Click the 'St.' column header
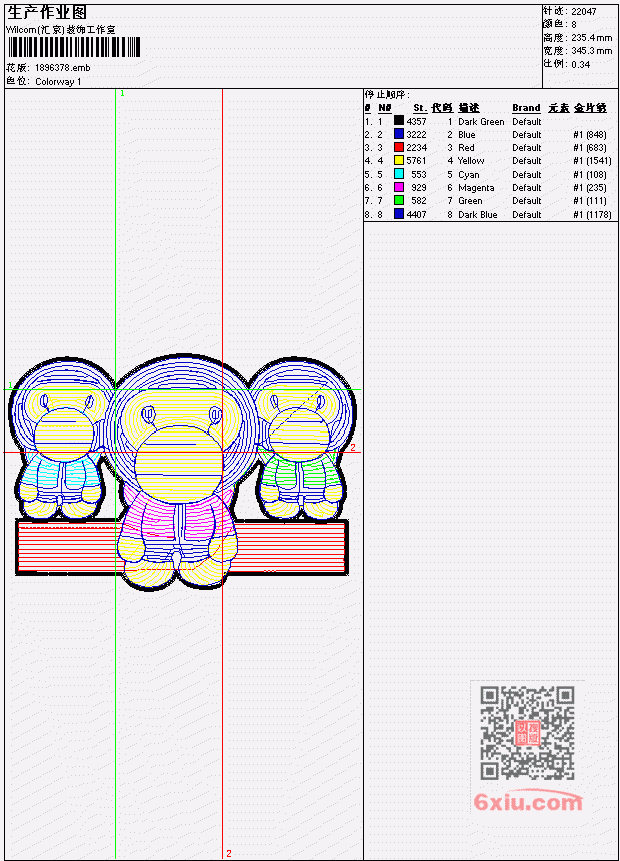The width and height of the screenshot is (620, 861). point(420,108)
